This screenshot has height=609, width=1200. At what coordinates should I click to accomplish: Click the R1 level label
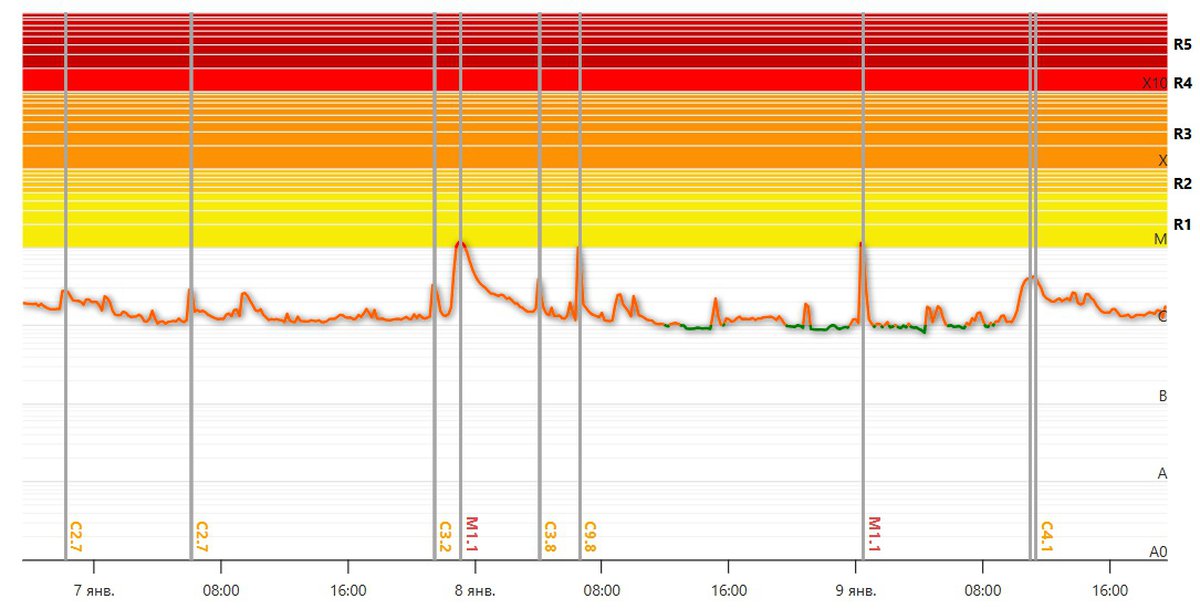[x=1182, y=223]
